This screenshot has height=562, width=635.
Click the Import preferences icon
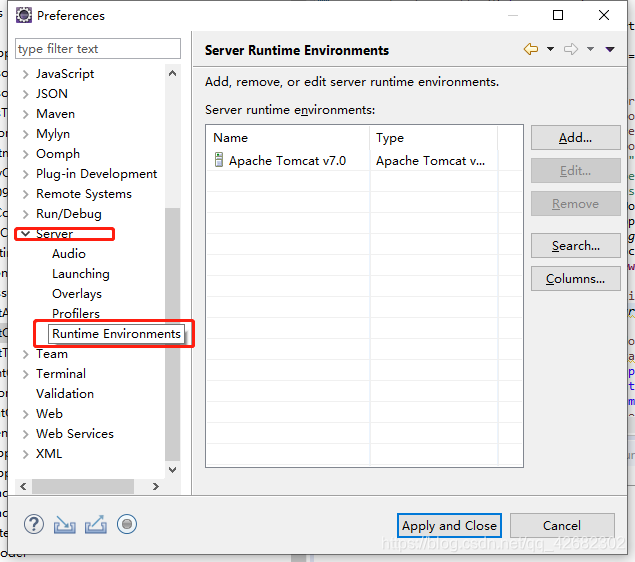[x=65, y=525]
